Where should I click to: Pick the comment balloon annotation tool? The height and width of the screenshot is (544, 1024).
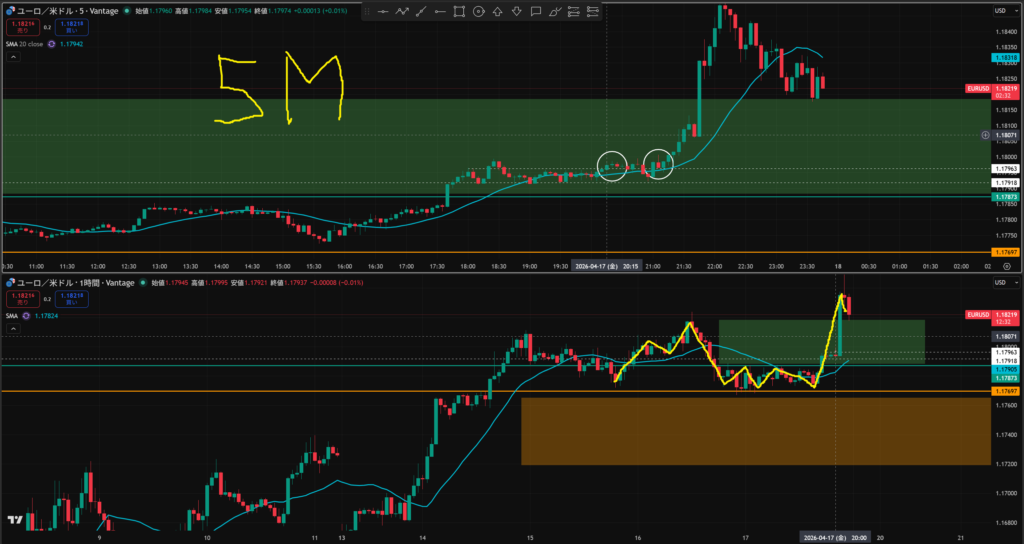[535, 12]
